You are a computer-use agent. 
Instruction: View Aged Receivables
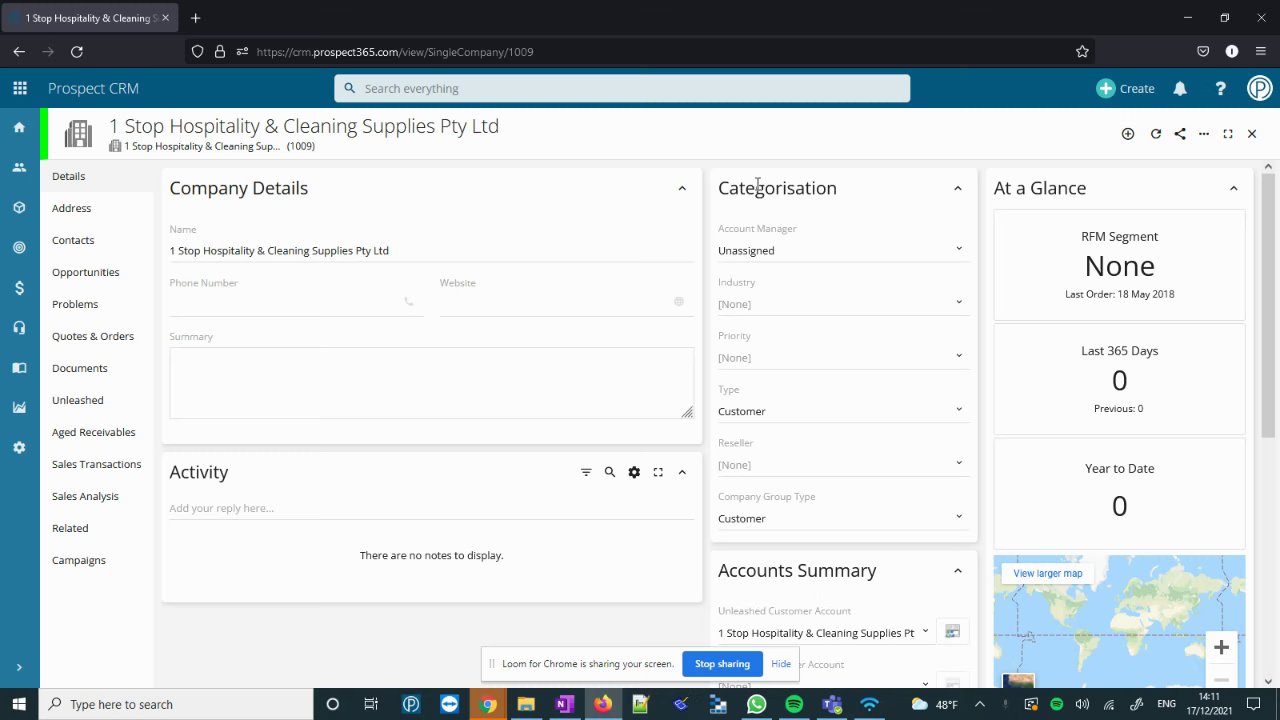94,432
